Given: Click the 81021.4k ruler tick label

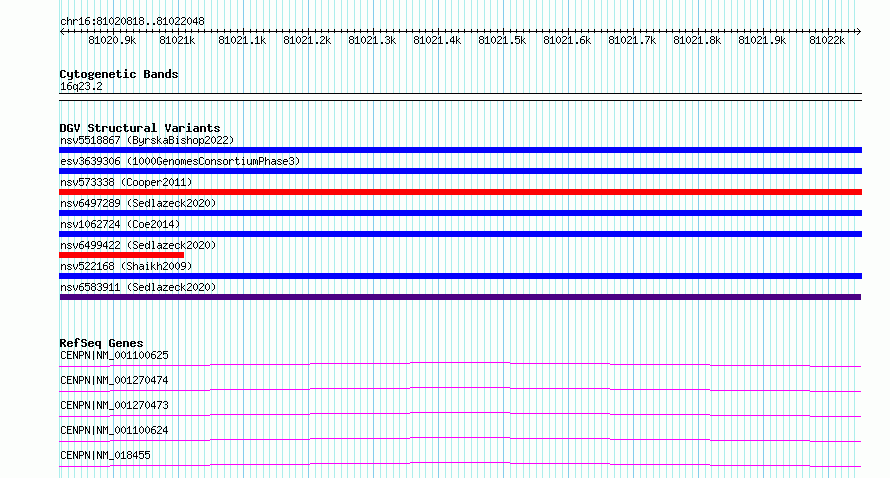Looking at the screenshot, I should click(x=437, y=40).
